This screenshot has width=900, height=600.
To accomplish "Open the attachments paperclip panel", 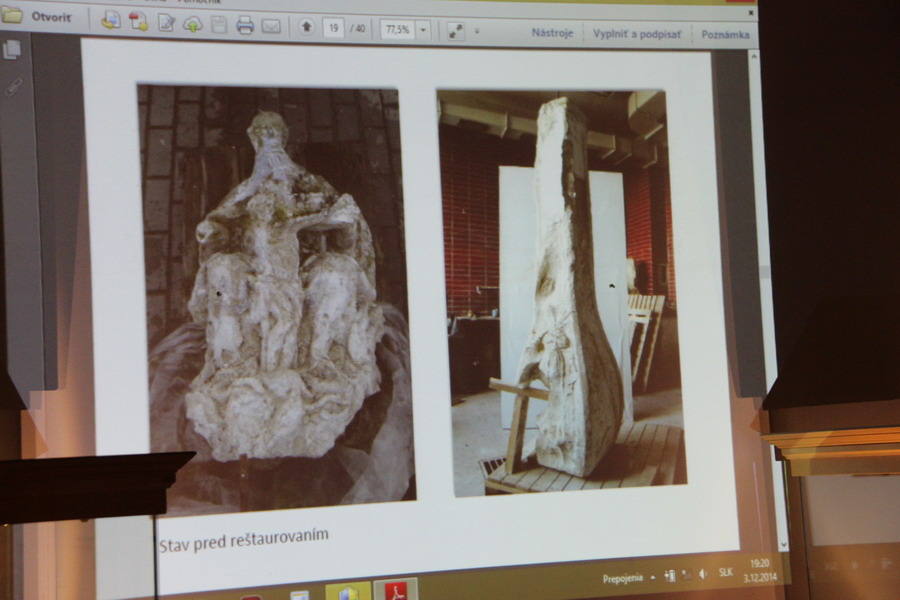I will click(x=13, y=86).
